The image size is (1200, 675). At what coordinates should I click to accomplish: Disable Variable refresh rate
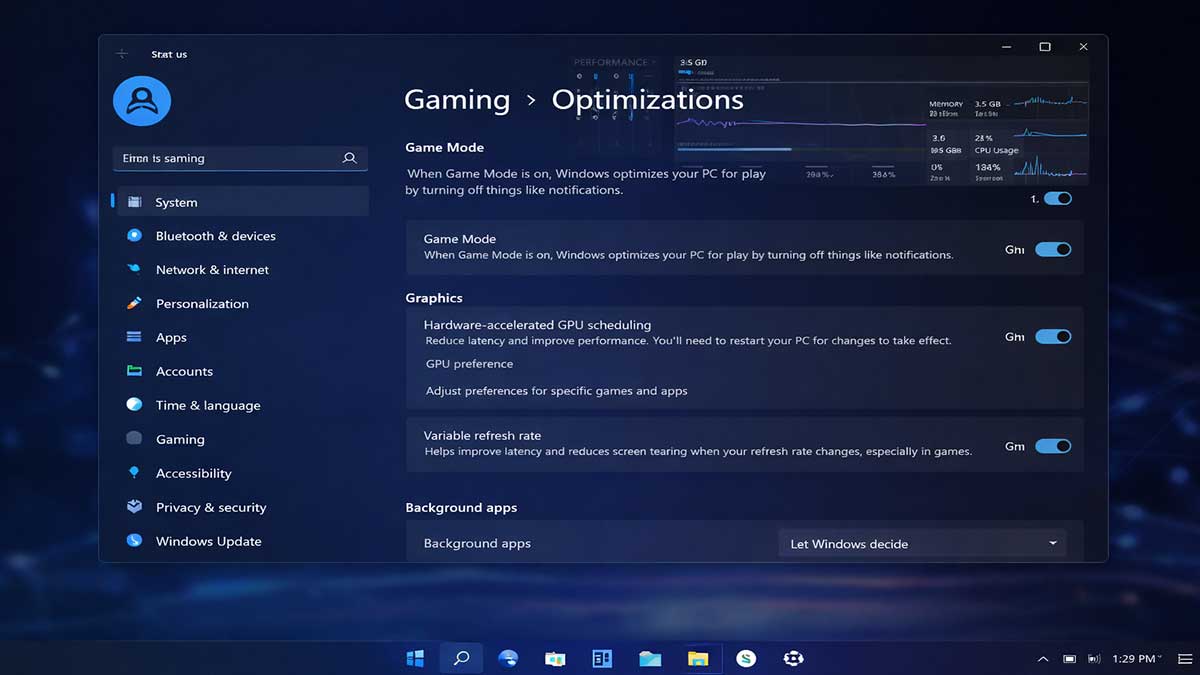[1051, 446]
